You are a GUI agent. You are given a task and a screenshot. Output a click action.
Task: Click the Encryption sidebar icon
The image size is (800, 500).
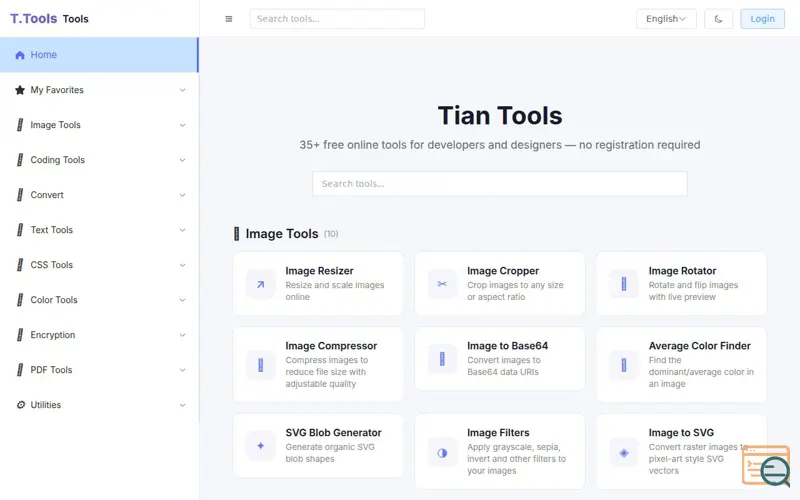(x=20, y=335)
